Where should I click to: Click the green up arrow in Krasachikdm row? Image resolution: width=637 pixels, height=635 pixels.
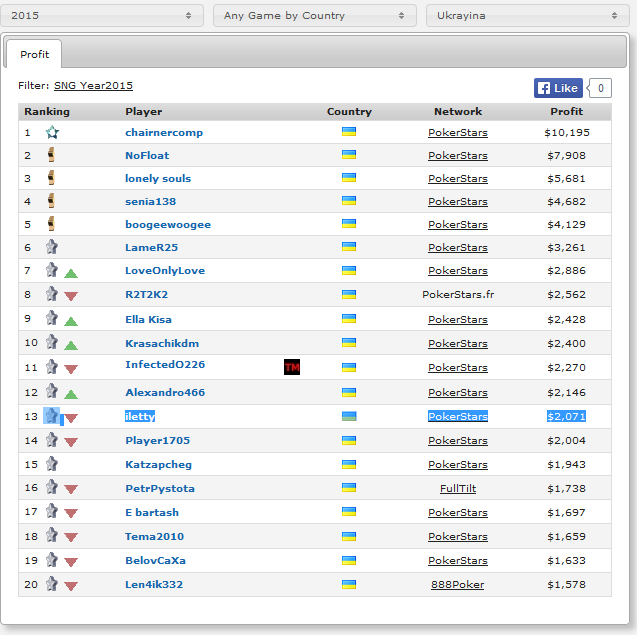(71, 345)
